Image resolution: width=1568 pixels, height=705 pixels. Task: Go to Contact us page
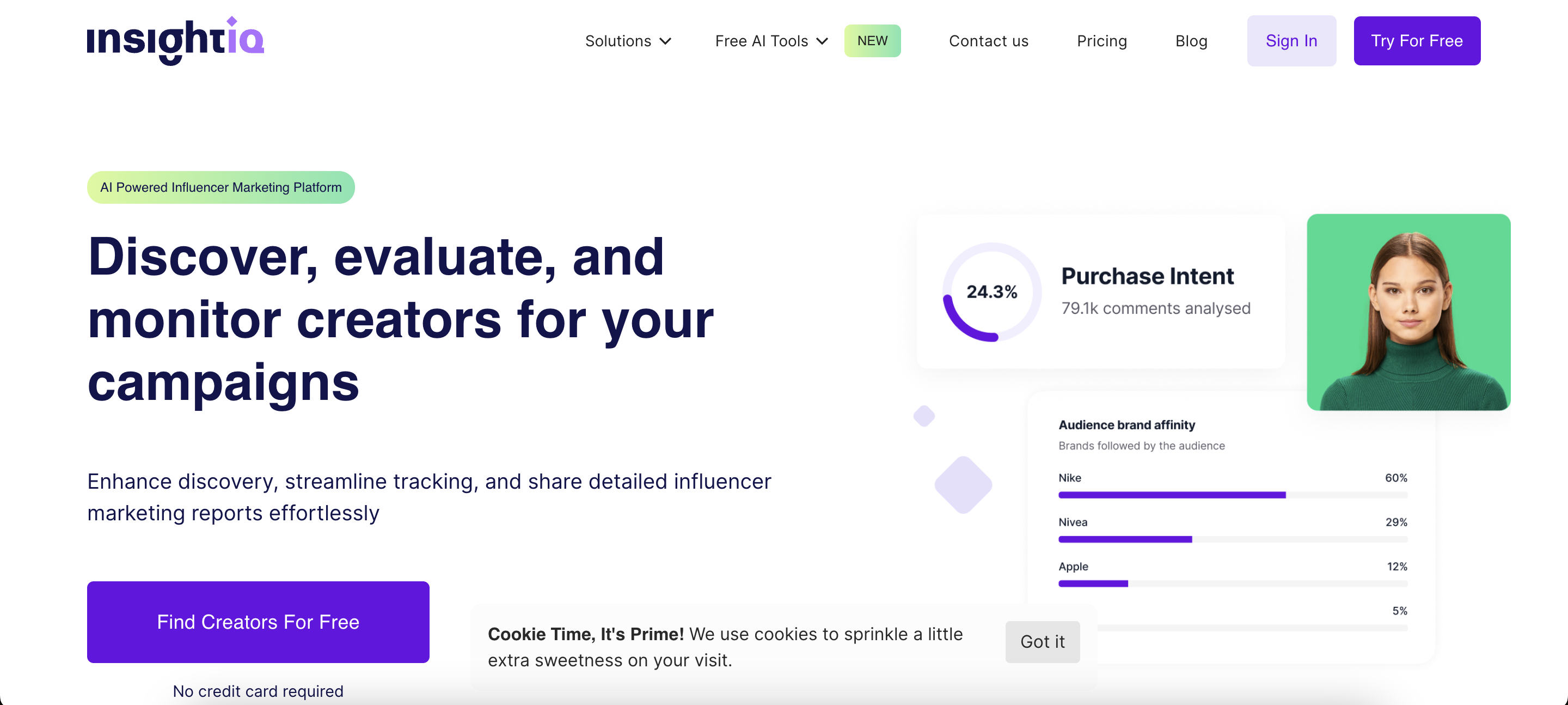(988, 41)
